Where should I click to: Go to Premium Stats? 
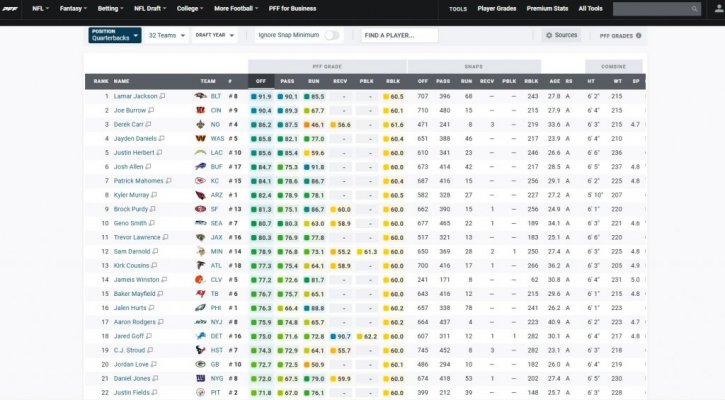(x=547, y=8)
